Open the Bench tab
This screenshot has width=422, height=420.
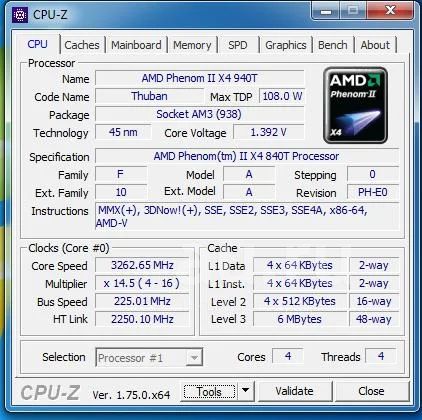(x=333, y=45)
